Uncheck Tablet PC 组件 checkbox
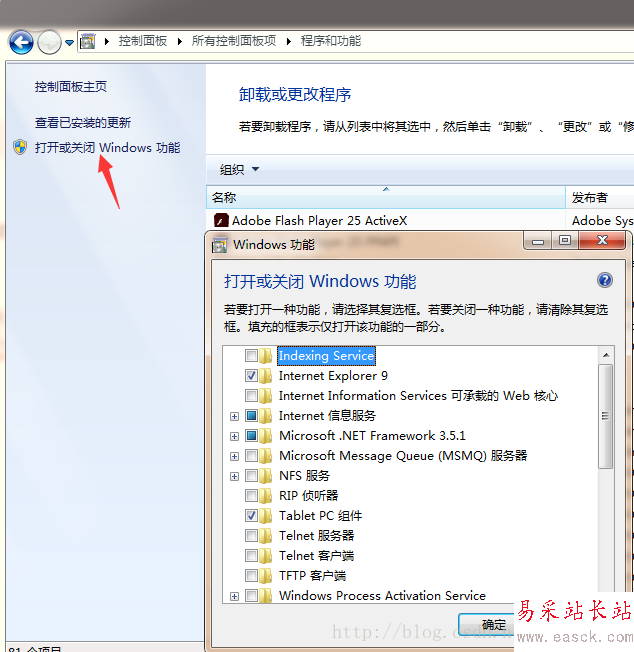This screenshot has width=634, height=652. pyautogui.click(x=251, y=516)
